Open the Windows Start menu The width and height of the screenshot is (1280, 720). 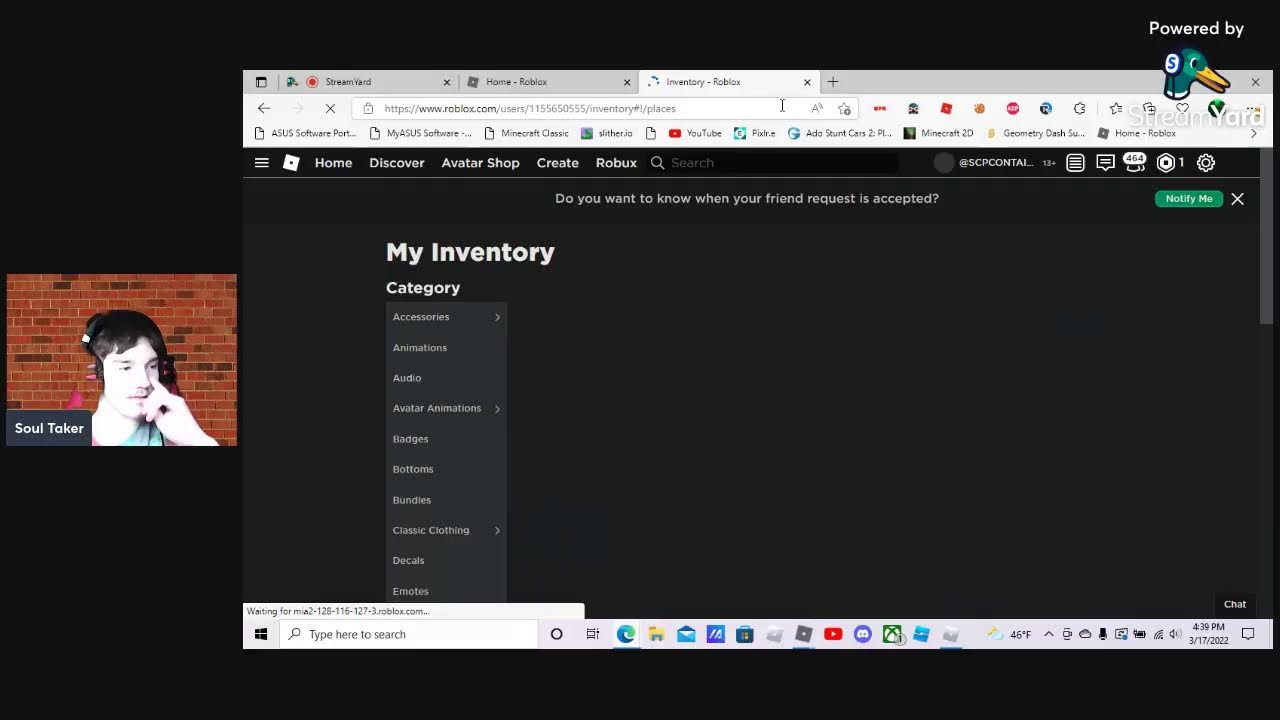pyautogui.click(x=261, y=634)
